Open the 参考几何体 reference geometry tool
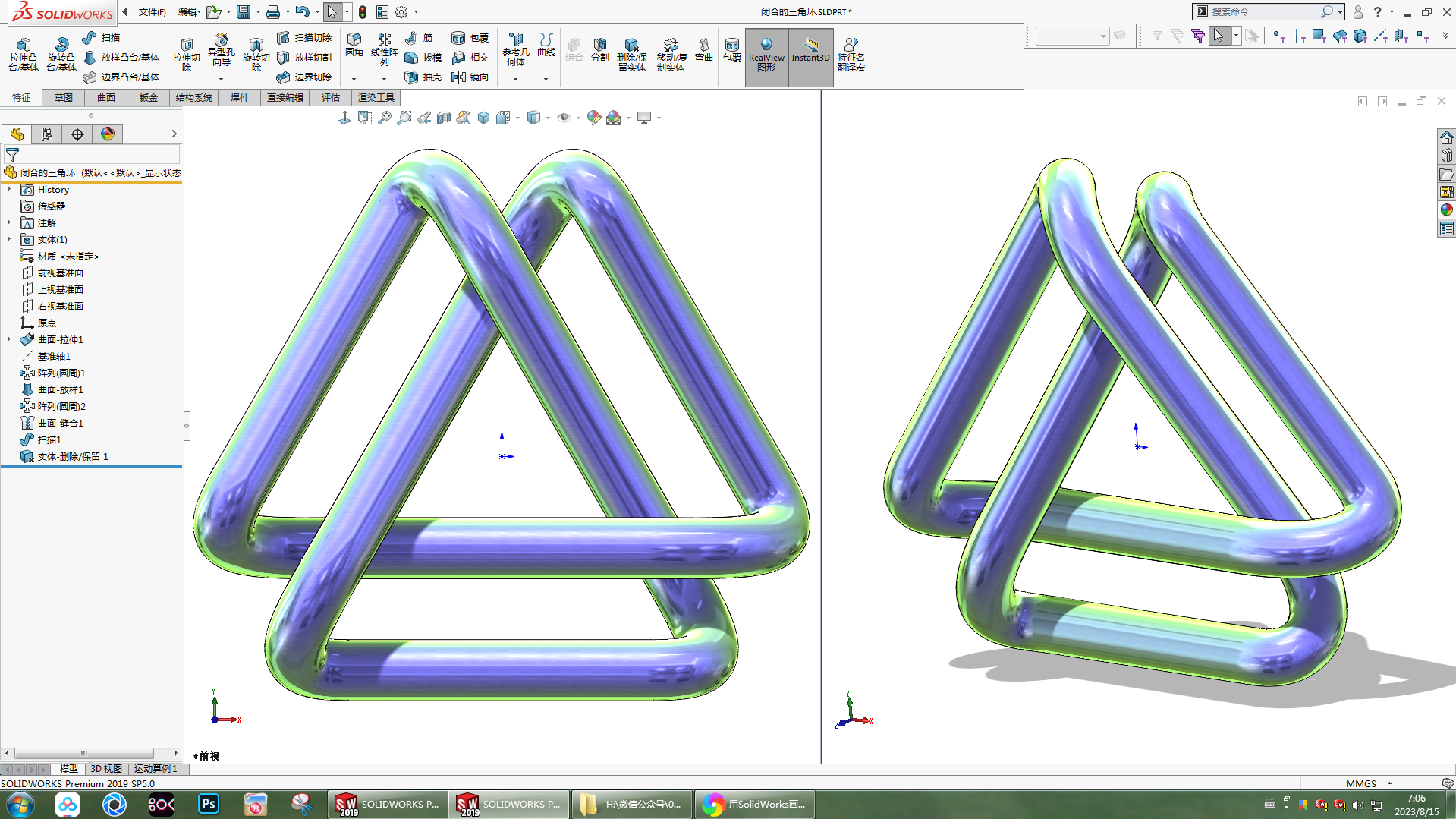 point(515,49)
